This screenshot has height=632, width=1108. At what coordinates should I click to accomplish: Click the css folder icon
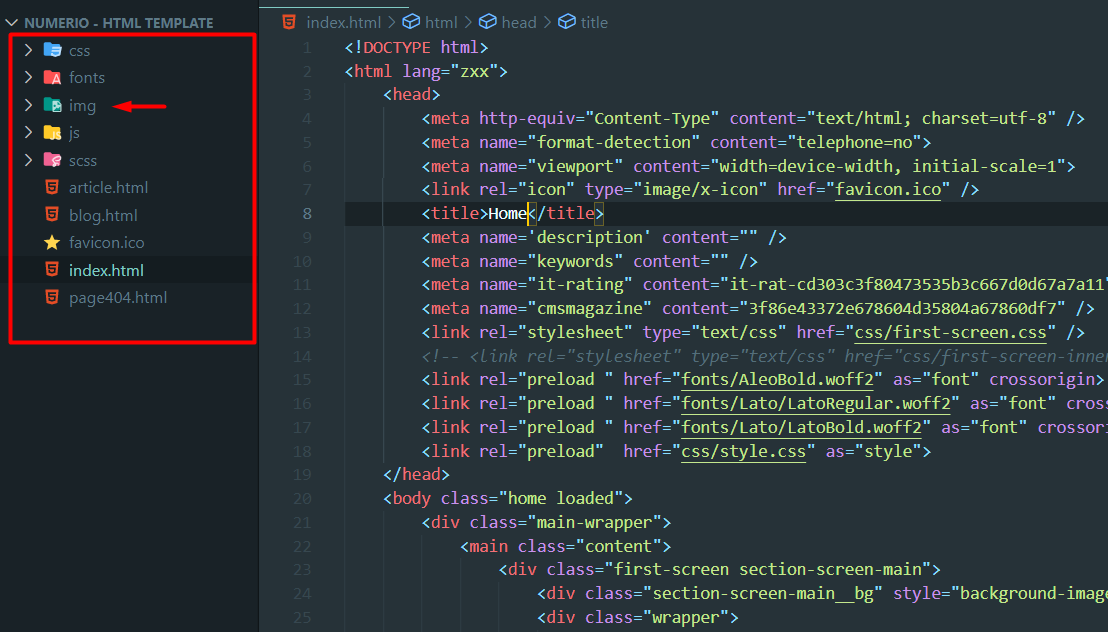click(52, 50)
